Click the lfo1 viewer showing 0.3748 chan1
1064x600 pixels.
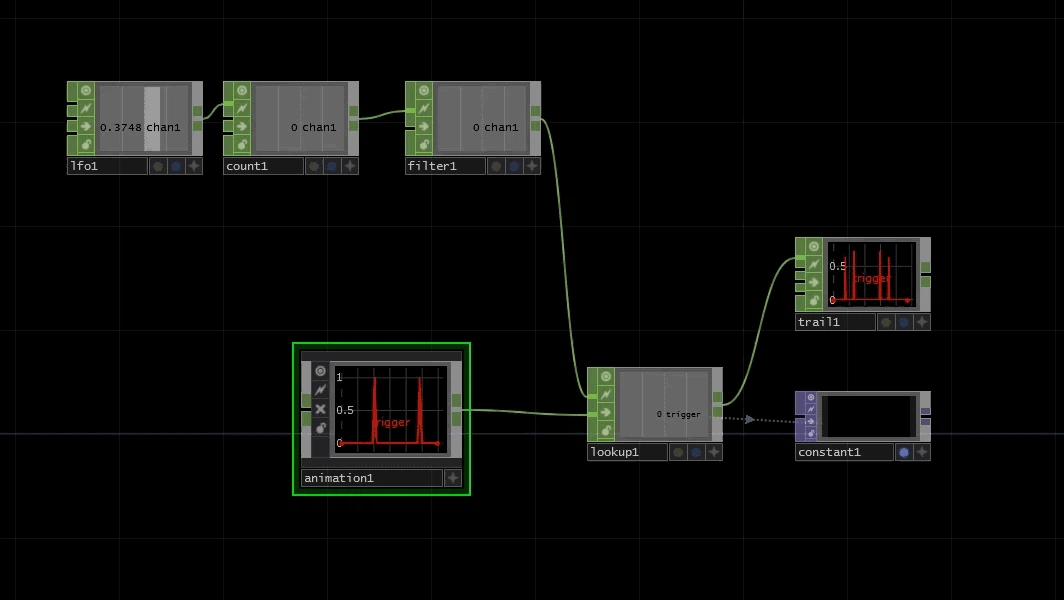coord(143,118)
